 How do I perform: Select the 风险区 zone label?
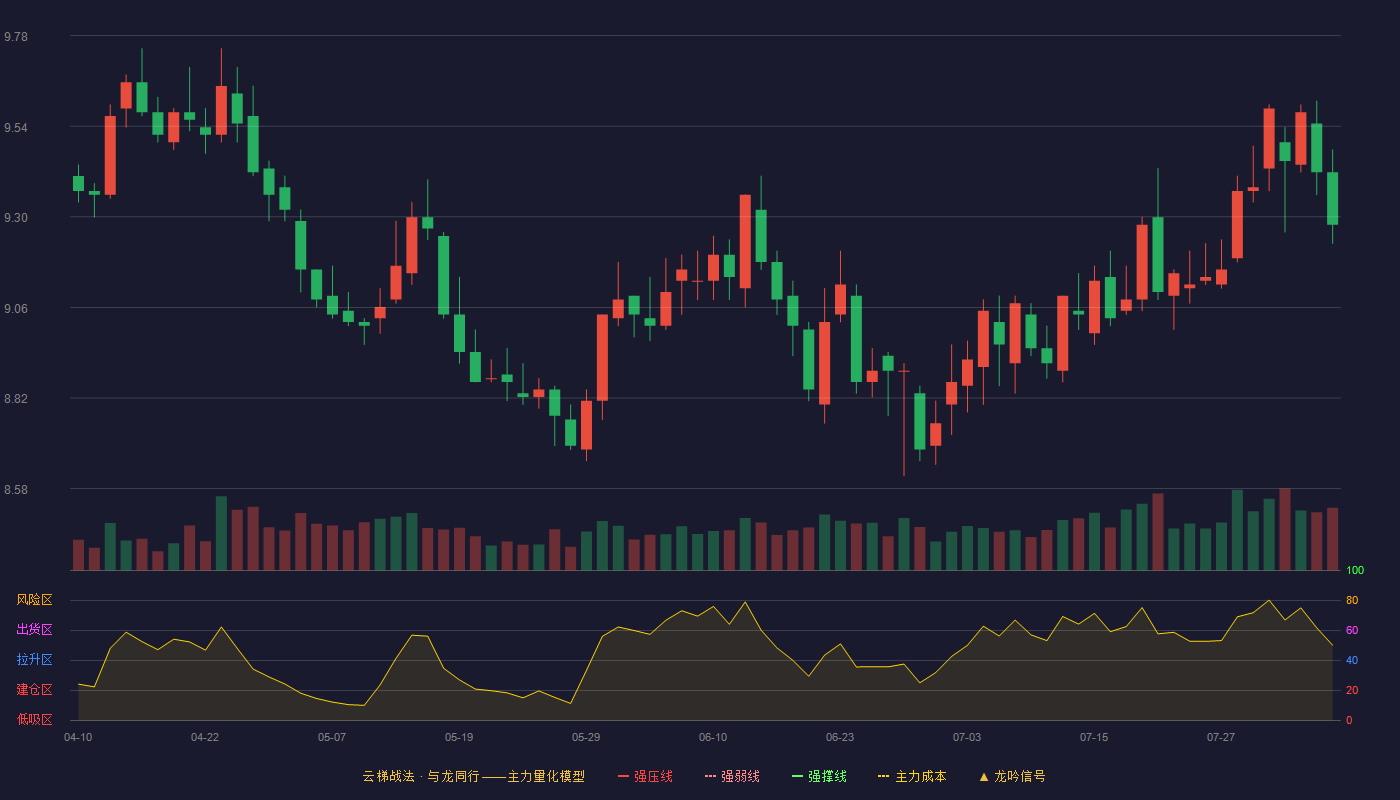click(x=34, y=600)
